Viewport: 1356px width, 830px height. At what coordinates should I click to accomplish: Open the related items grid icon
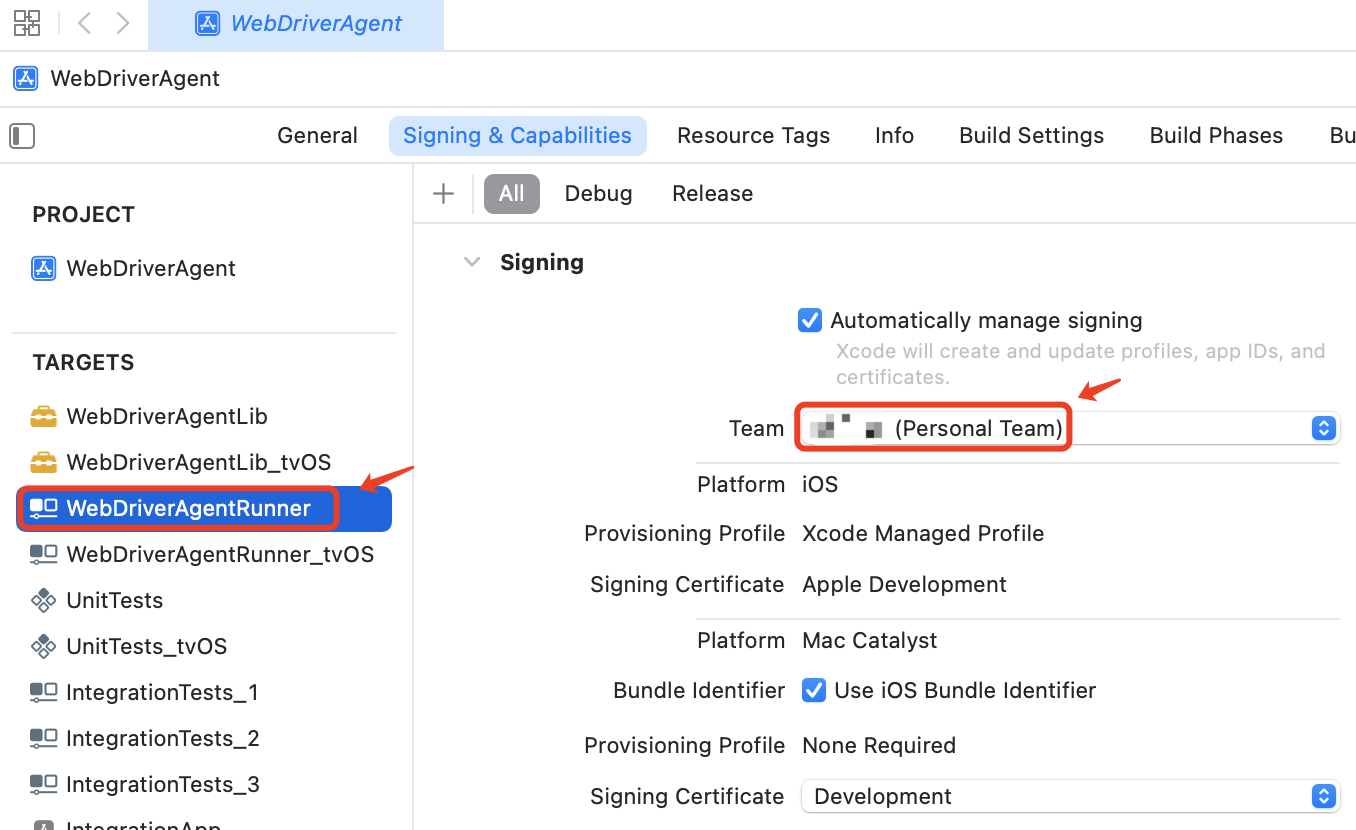pyautogui.click(x=27, y=23)
